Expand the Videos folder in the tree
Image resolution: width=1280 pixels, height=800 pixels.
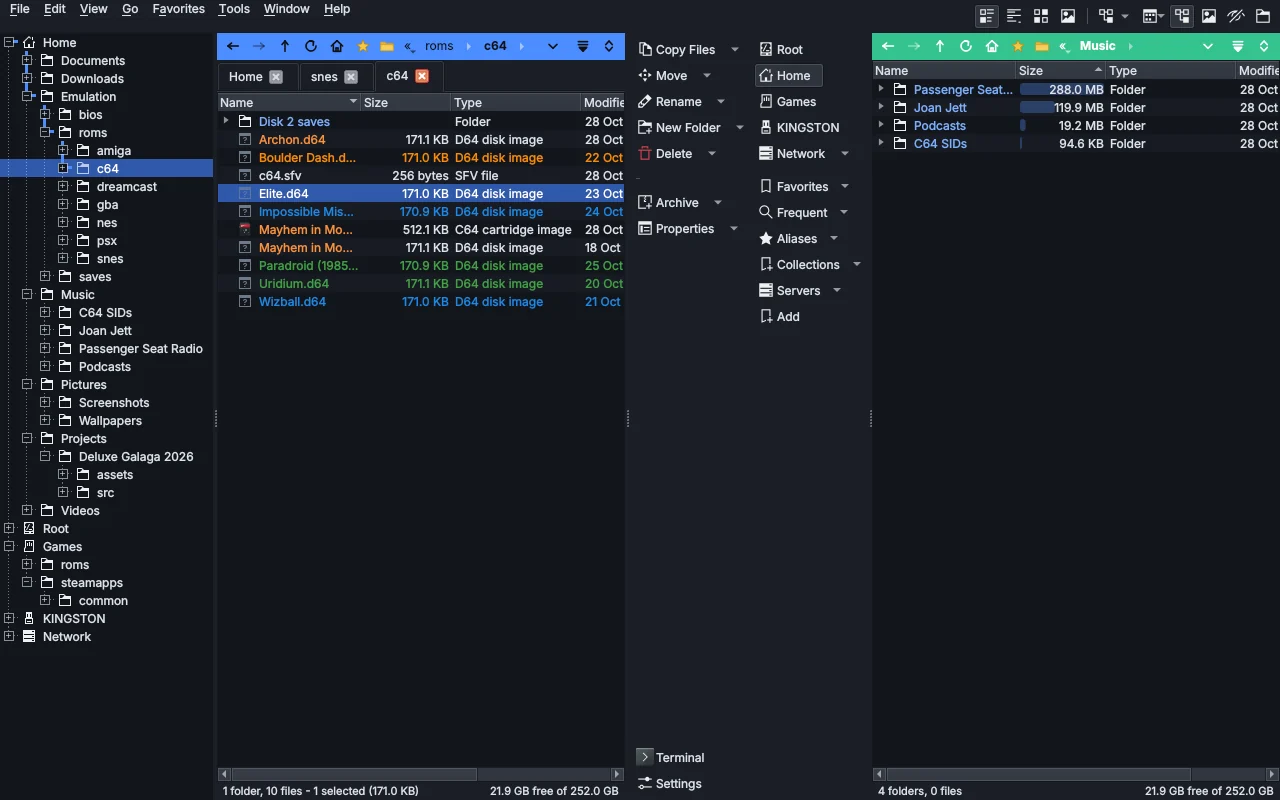tap(27, 511)
